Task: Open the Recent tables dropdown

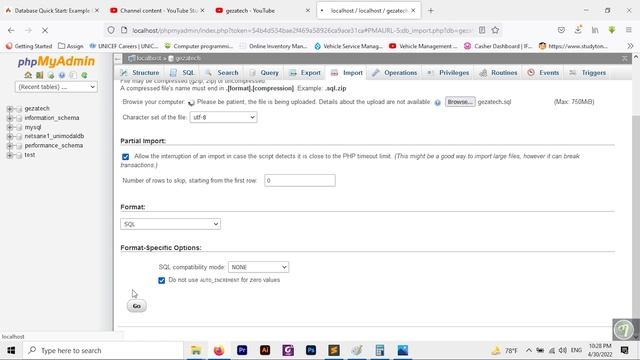Action: click(56, 87)
